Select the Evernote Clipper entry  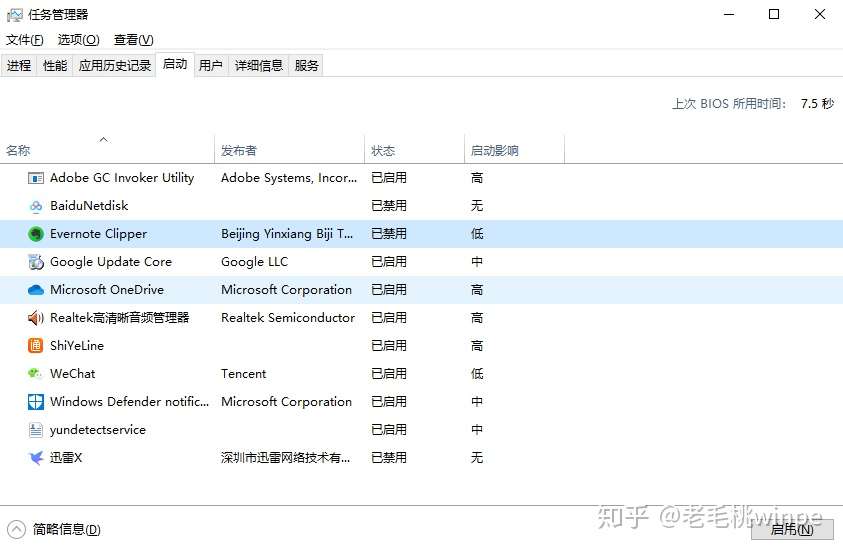click(x=422, y=234)
